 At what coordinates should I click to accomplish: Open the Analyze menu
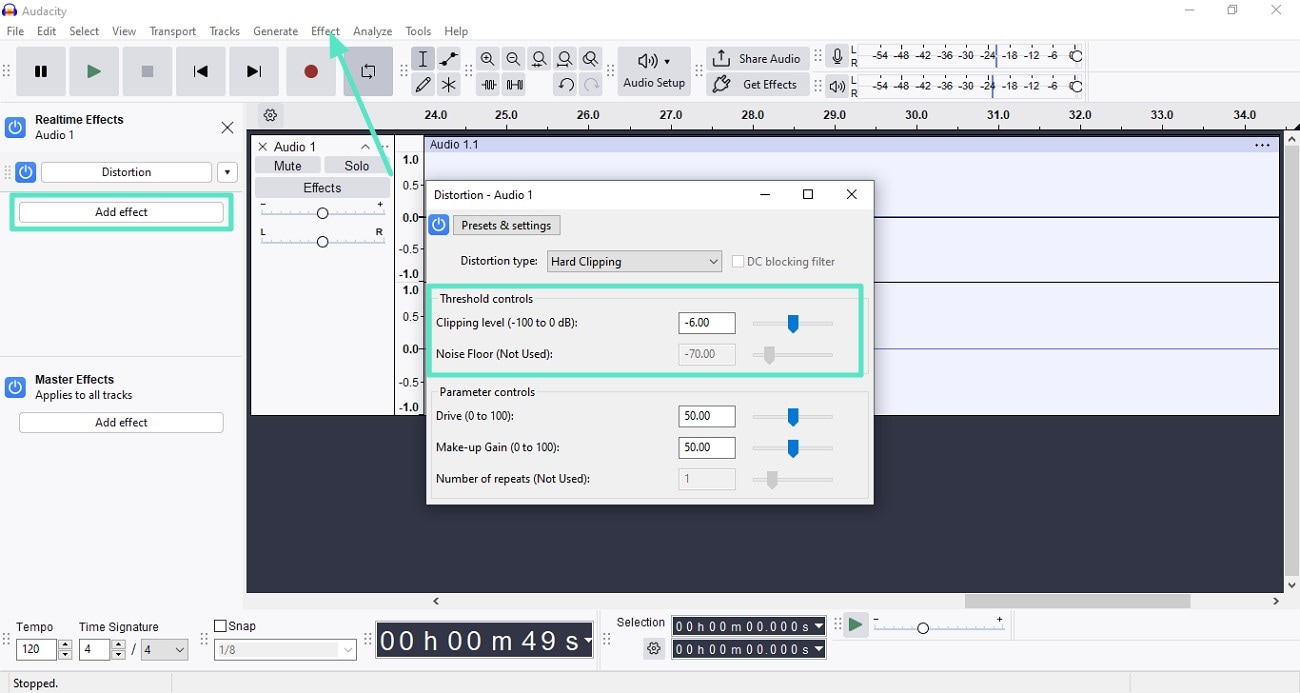(372, 31)
